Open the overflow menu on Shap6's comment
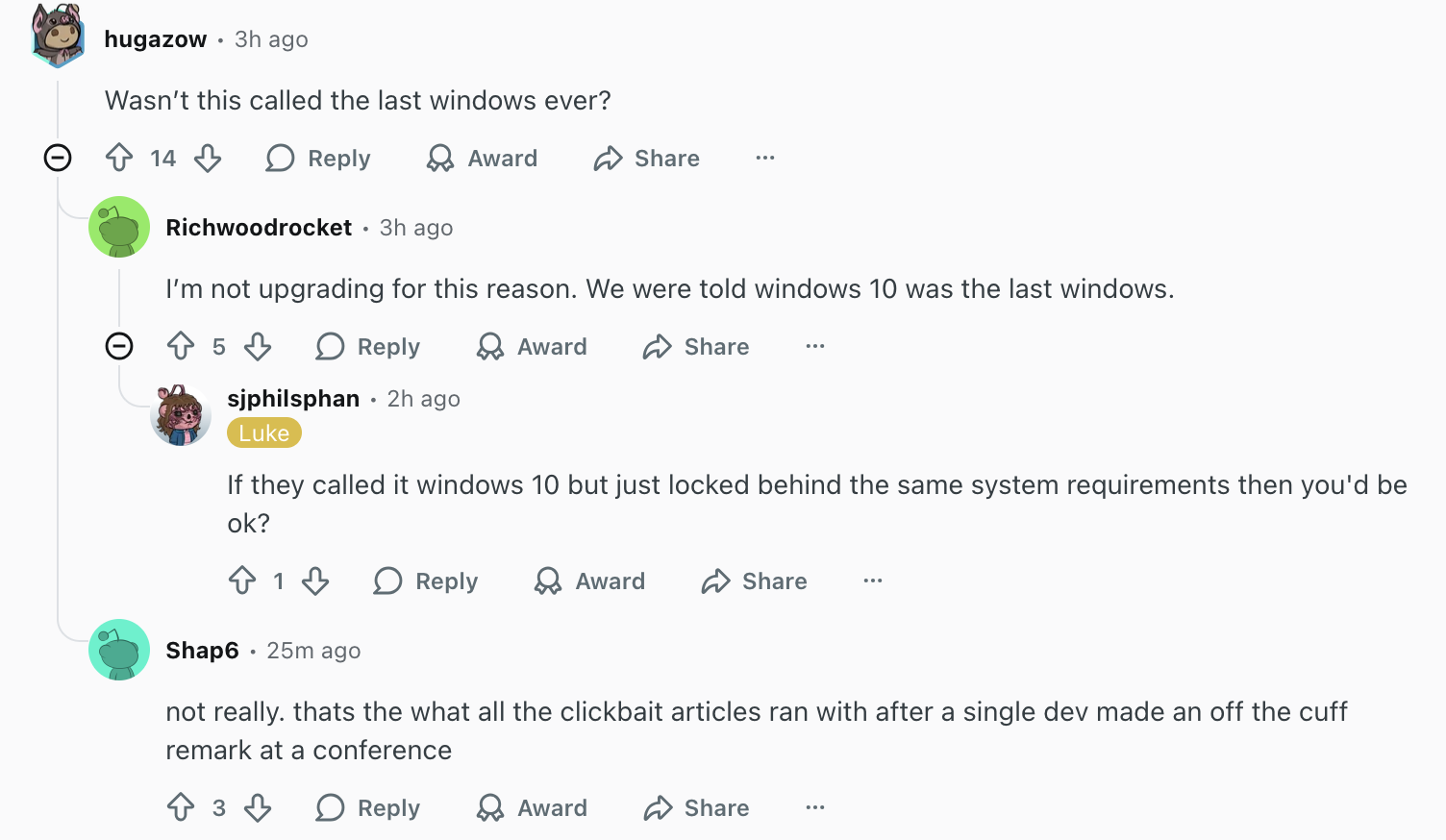This screenshot has height=840, width=1446. 814,807
